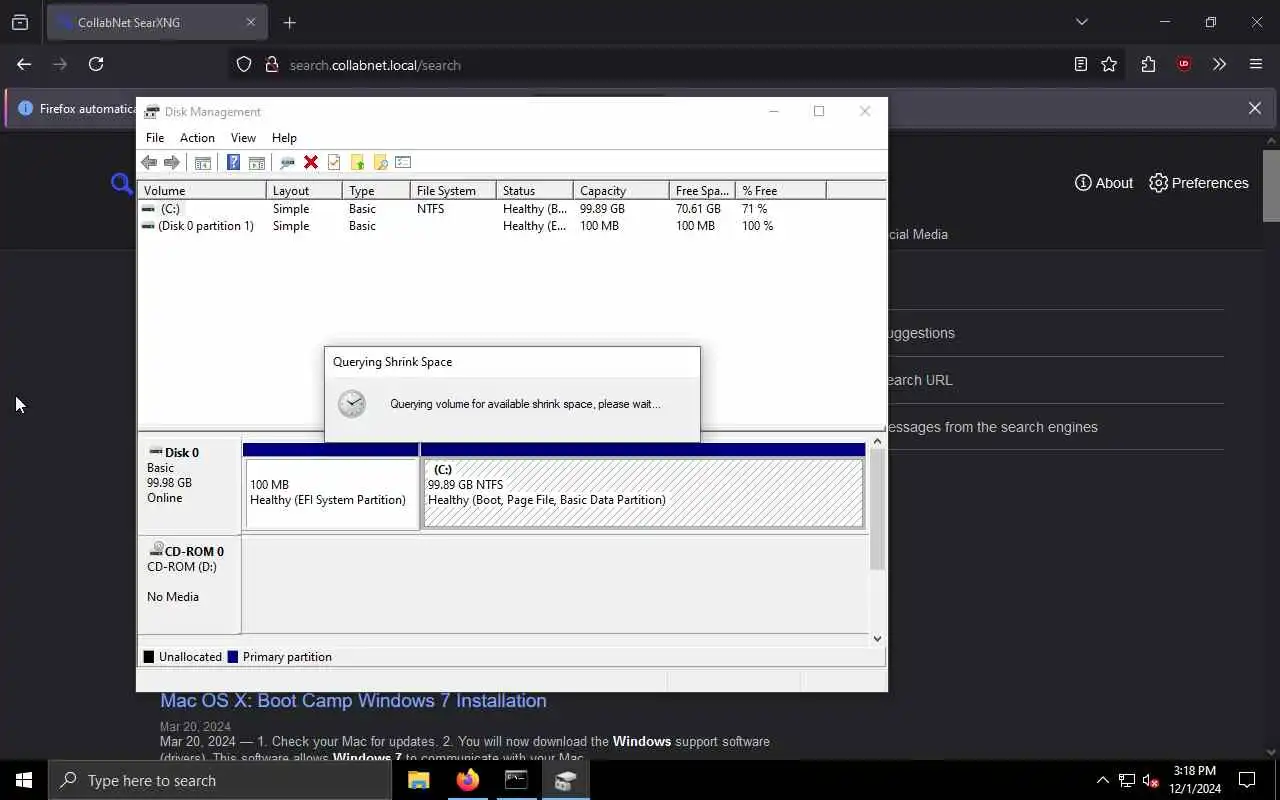
Task: Click the Disk 0 label panel
Action: click(x=189, y=484)
